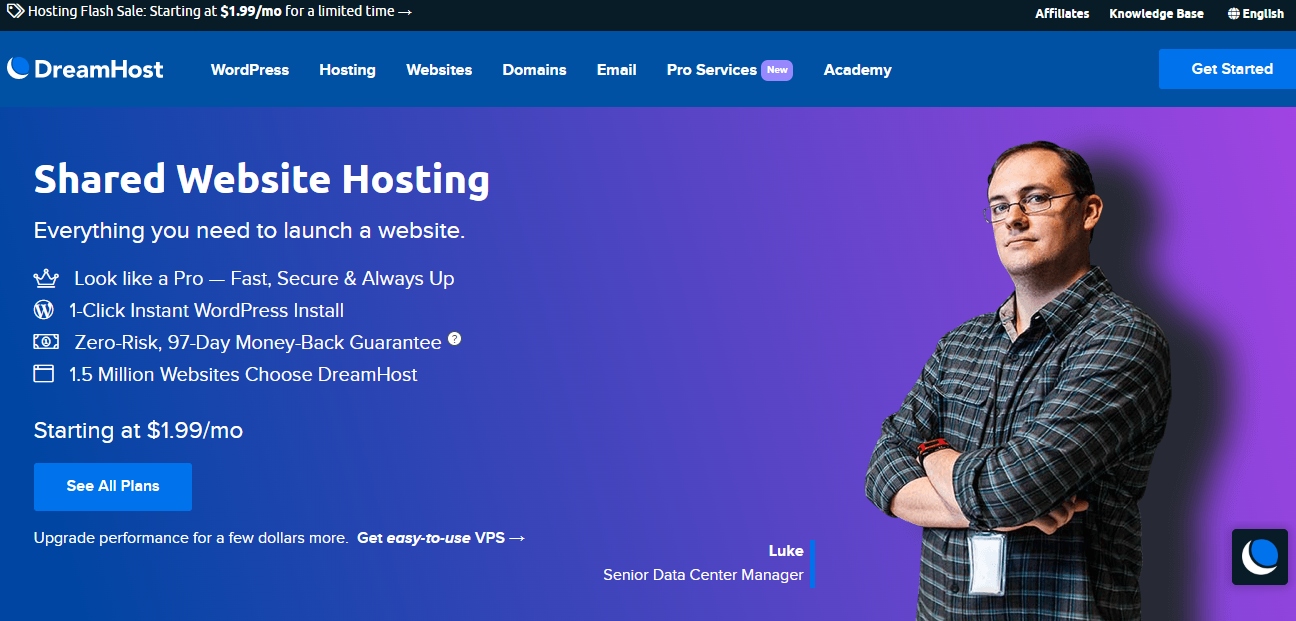
Task: Click the 1.5 Million Websites Choose DreamHost text
Action: [x=243, y=375]
